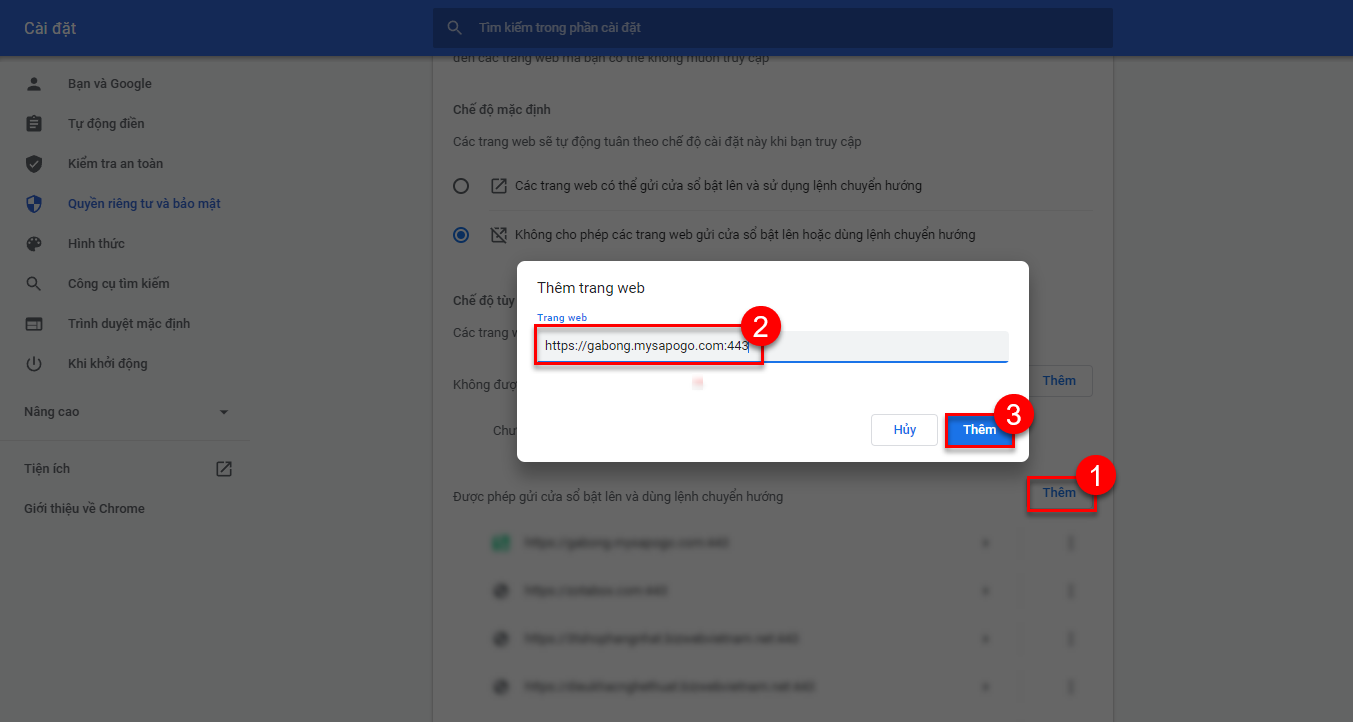Click the palette icon for Hình thức
The image size is (1353, 722).
click(34, 244)
